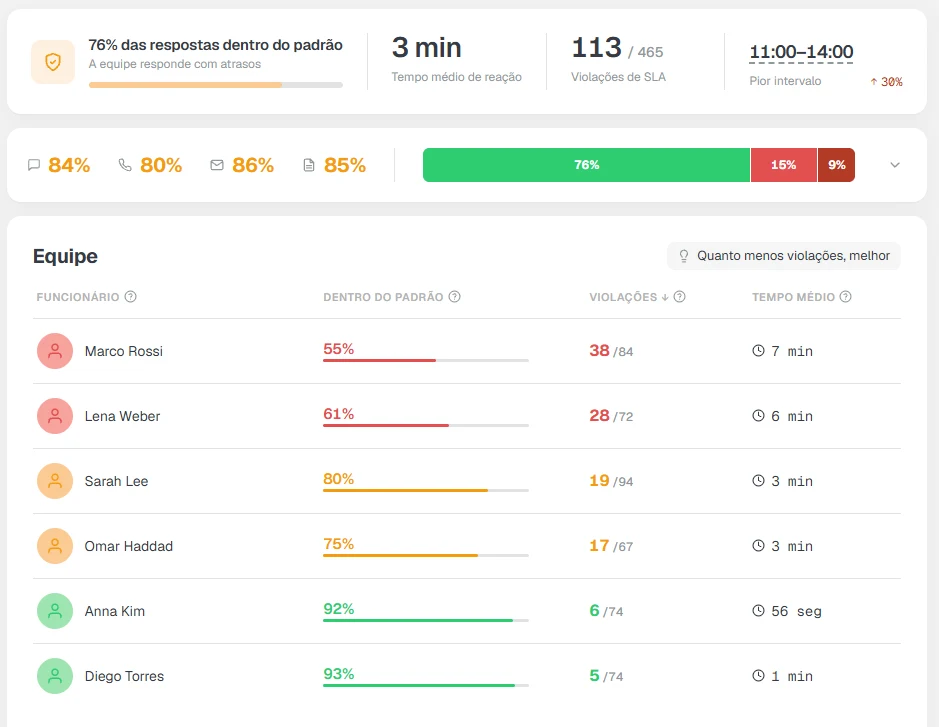The height and width of the screenshot is (727, 939).
Task: Expand the channel breakdown with the chevron
Action: tap(895, 165)
